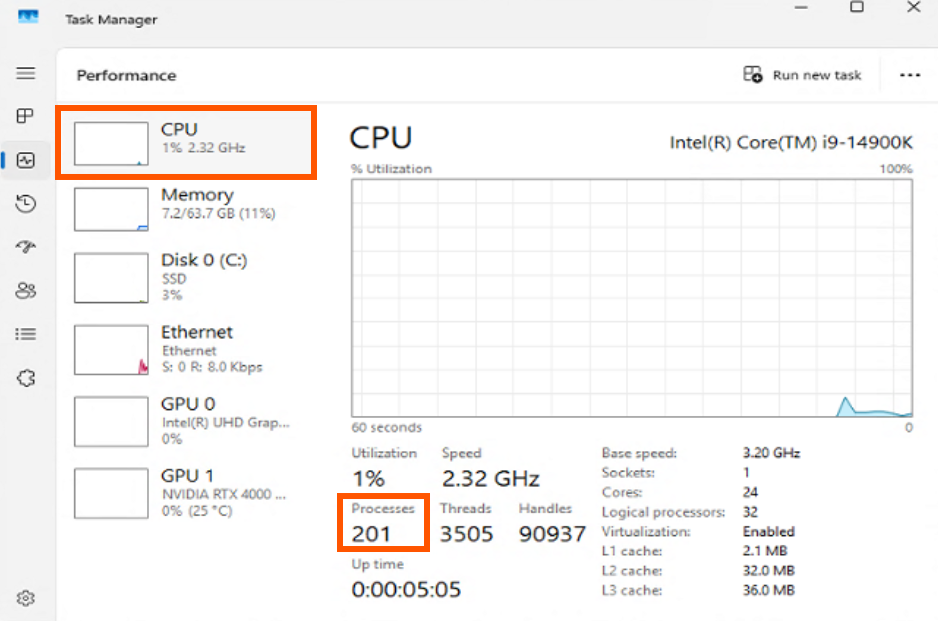Select the Memory performance item
The height and width of the screenshot is (621, 938).
(x=186, y=208)
